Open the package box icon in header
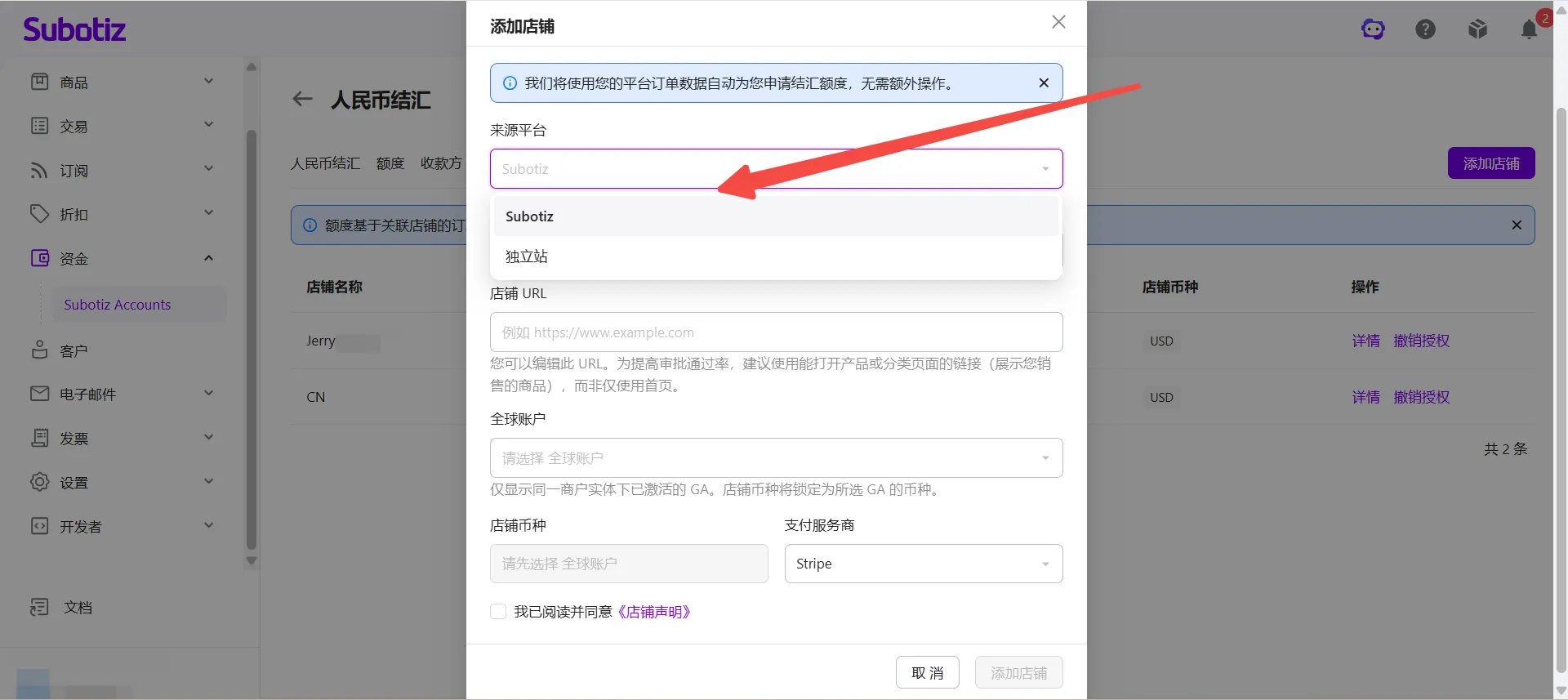 [x=1477, y=29]
